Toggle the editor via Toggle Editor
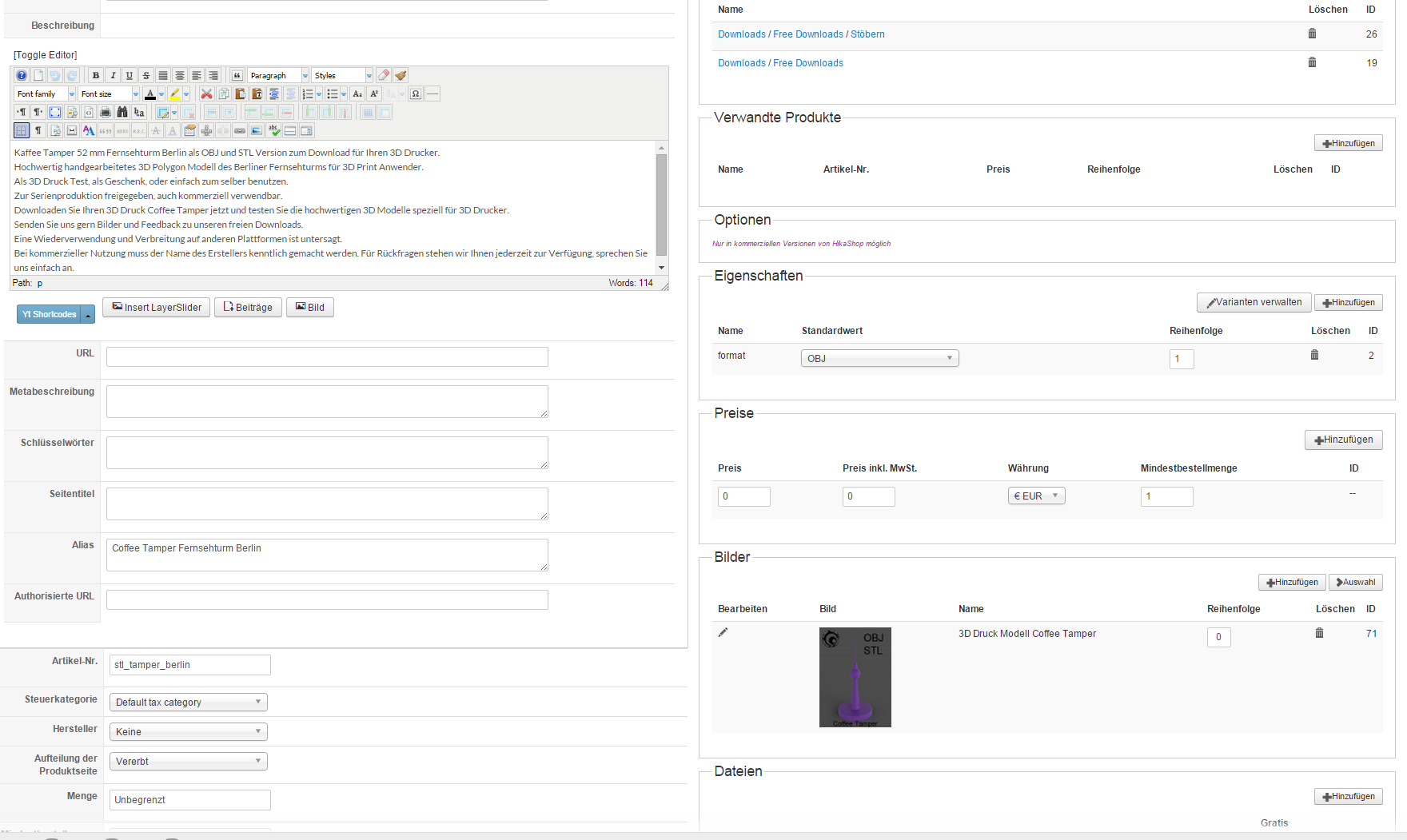The height and width of the screenshot is (840, 1407). pyautogui.click(x=46, y=55)
